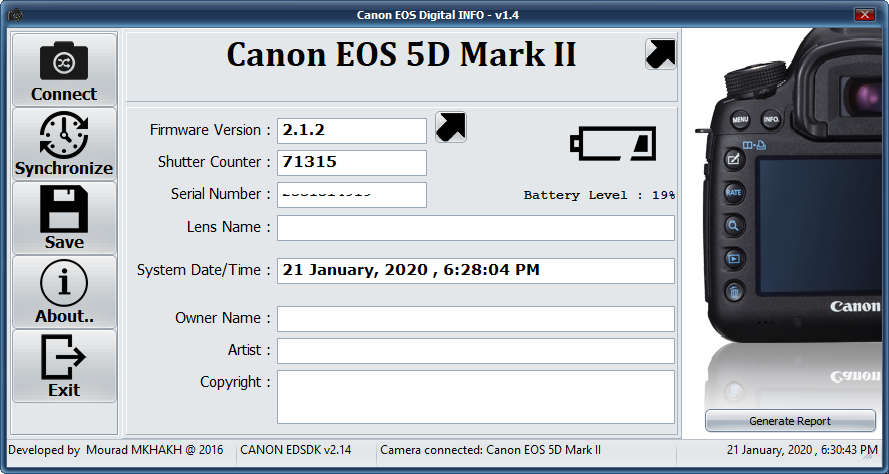
Task: Focus the Owner Name text box
Action: pos(476,319)
